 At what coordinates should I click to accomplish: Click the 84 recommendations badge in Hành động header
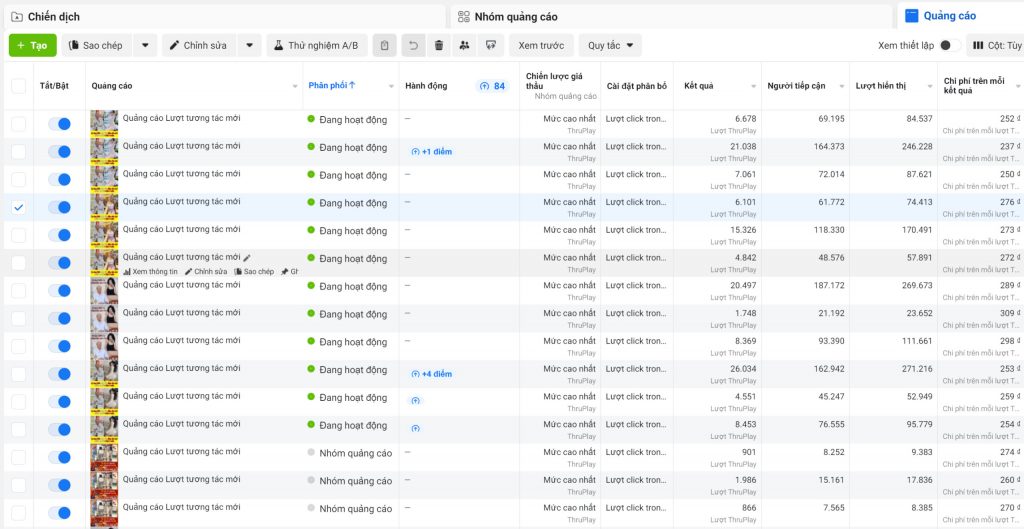[x=492, y=86]
